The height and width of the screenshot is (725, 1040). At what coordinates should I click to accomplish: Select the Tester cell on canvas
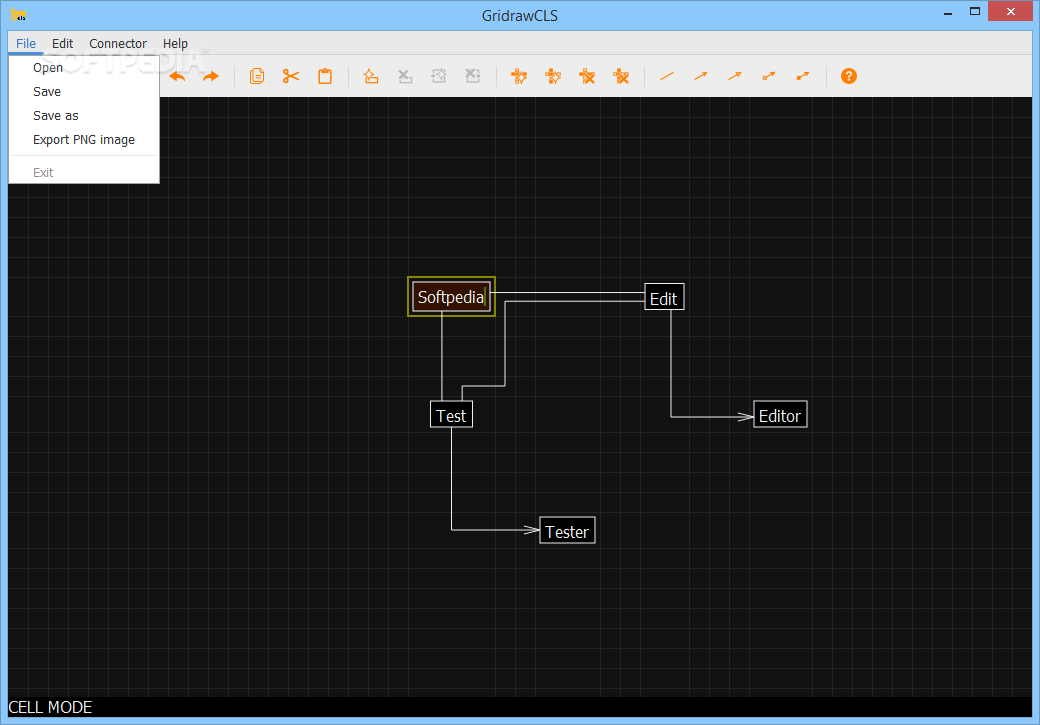567,531
